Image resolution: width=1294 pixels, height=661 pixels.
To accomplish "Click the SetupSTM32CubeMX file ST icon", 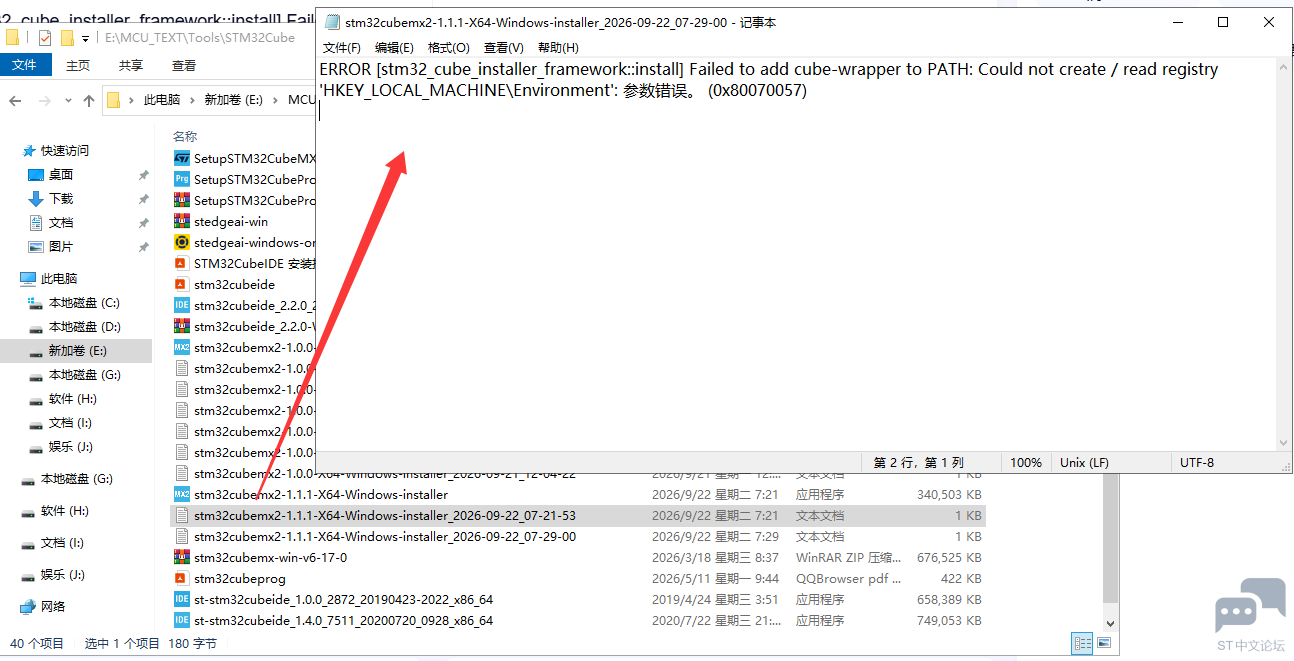I will click(x=181, y=158).
